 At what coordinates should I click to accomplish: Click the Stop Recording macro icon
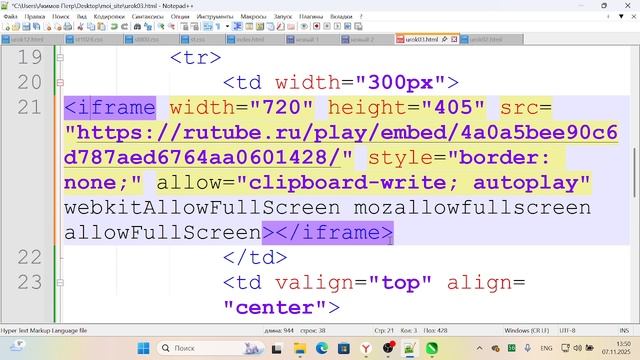pyautogui.click(x=327, y=27)
